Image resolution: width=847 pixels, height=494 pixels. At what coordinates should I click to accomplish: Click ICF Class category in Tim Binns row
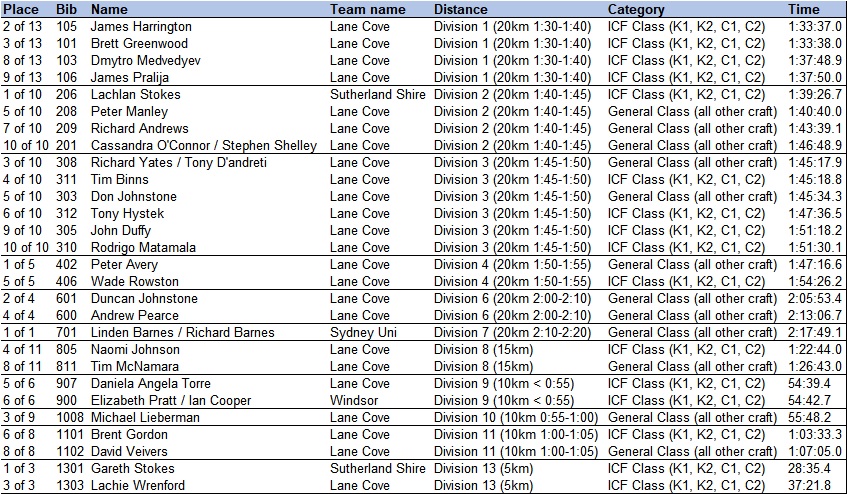(686, 179)
